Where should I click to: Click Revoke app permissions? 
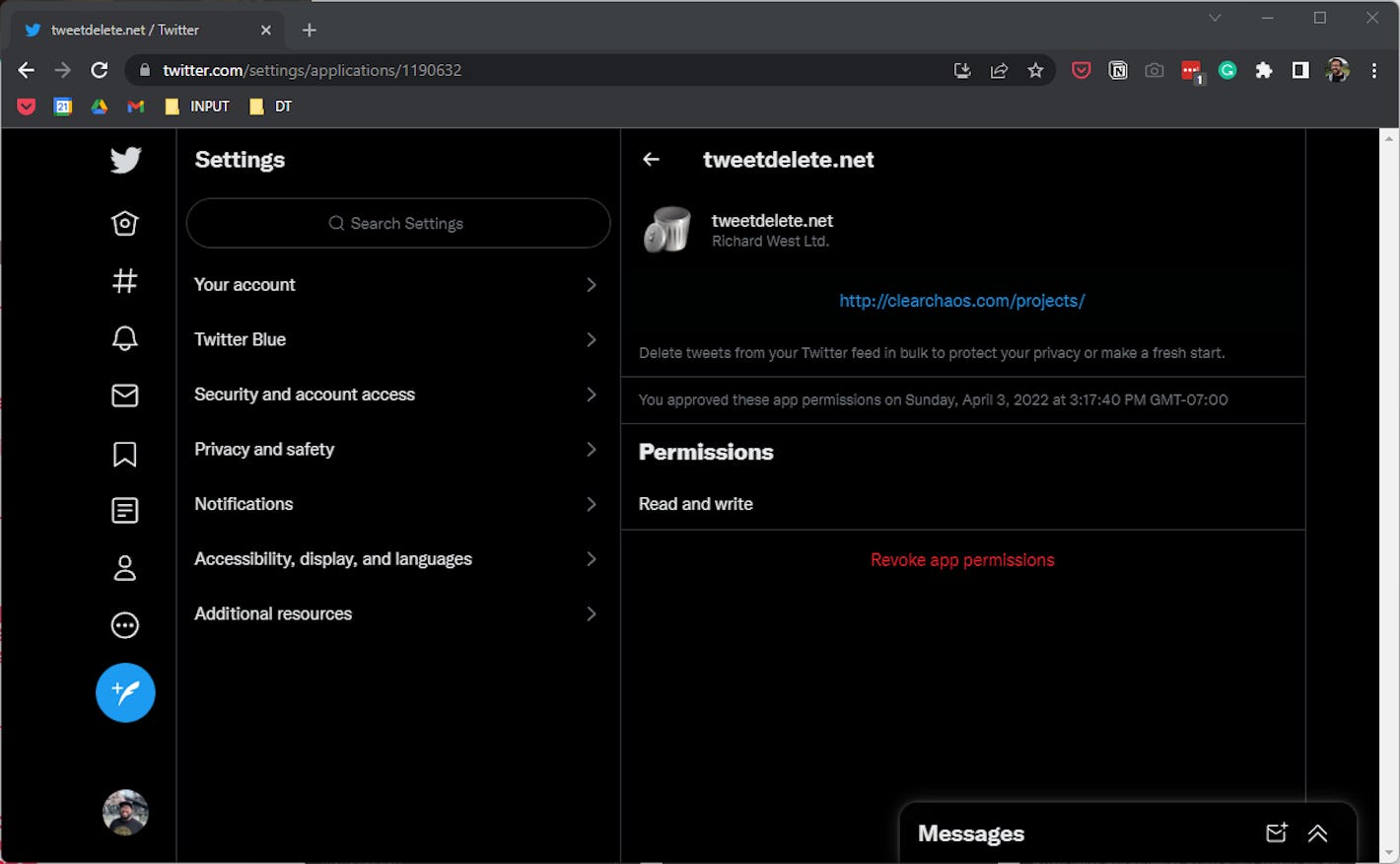point(962,560)
